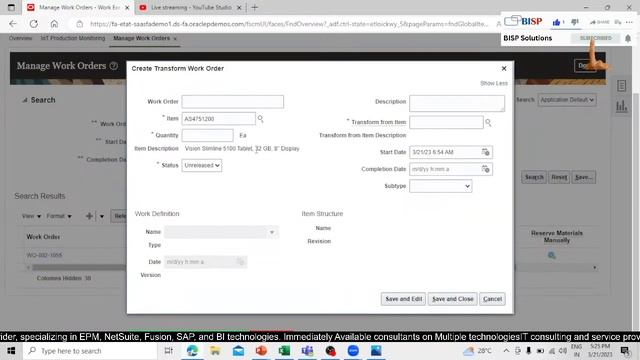The width and height of the screenshot is (640, 360).
Task: Switch to the IoT Production Monitoring tab
Action: coord(73,38)
